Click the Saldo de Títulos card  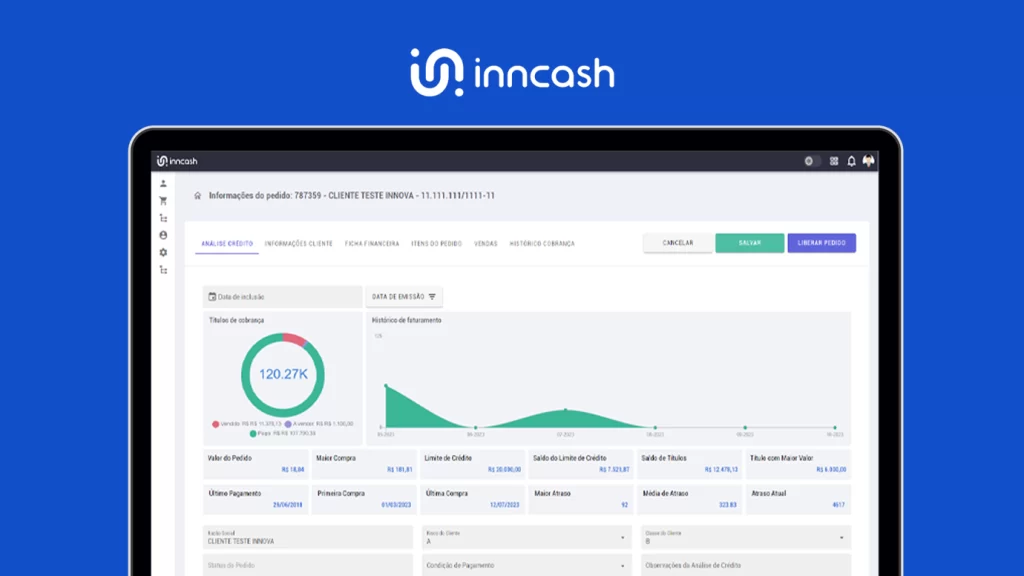tap(689, 464)
